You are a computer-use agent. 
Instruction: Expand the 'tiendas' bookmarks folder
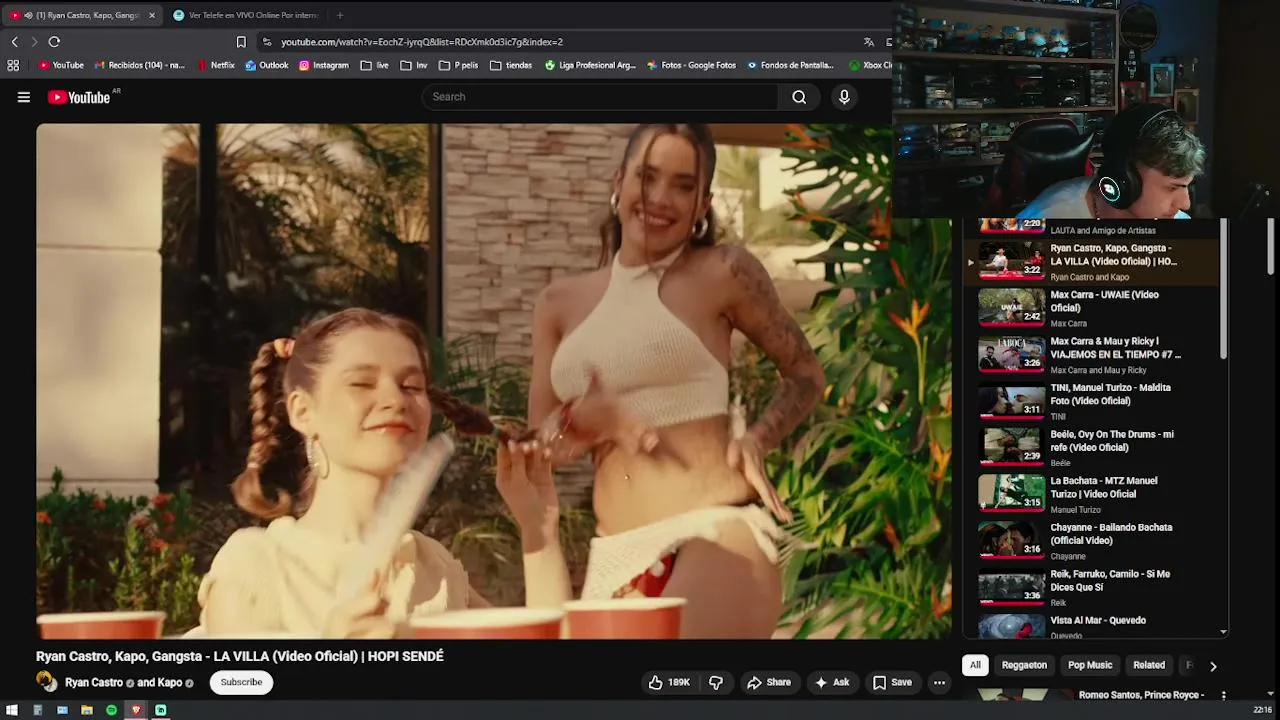click(511, 65)
